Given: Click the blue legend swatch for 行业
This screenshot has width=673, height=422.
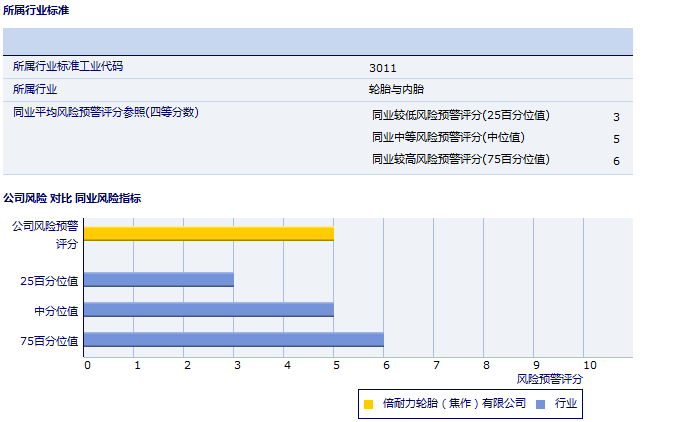Looking at the screenshot, I should [541, 404].
